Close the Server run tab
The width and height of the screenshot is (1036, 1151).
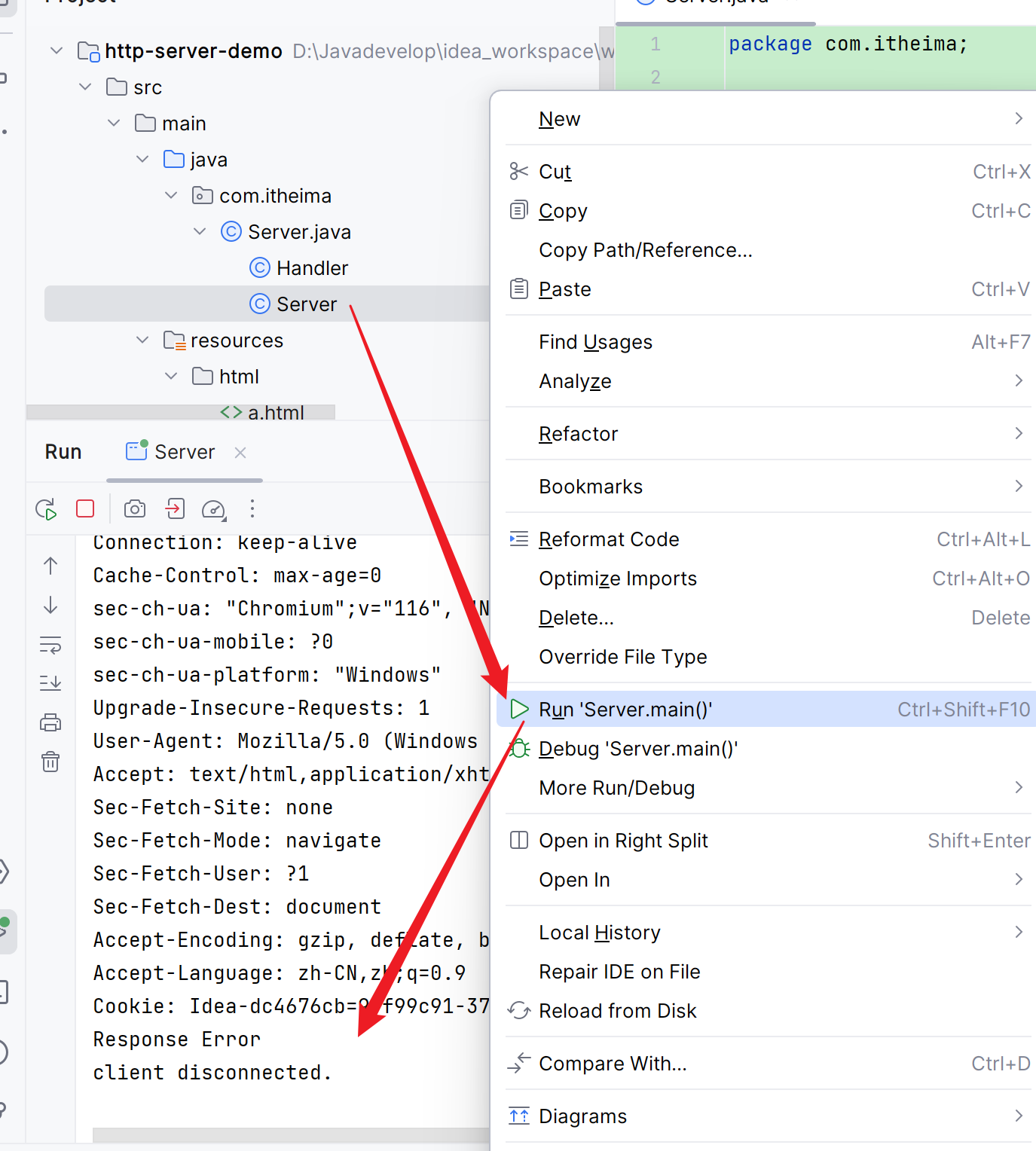tap(240, 453)
